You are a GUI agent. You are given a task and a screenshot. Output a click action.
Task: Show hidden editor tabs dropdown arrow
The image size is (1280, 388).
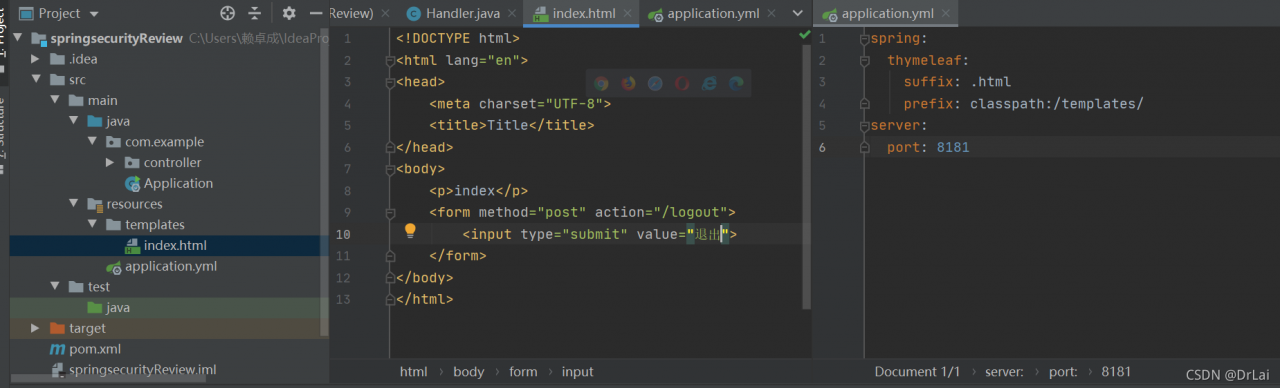click(797, 13)
